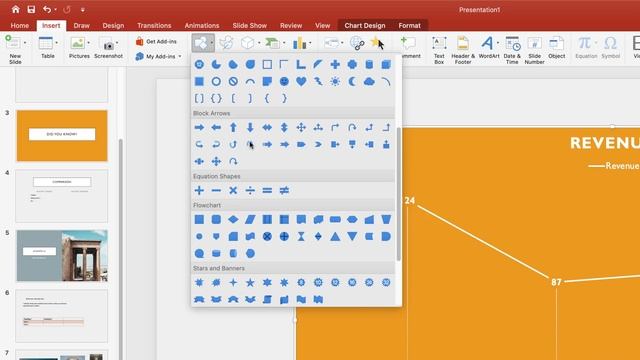Image resolution: width=640 pixels, height=360 pixels.
Task: Open the Customize Quick Access Toolbar dropdown
Action: pos(82,9)
